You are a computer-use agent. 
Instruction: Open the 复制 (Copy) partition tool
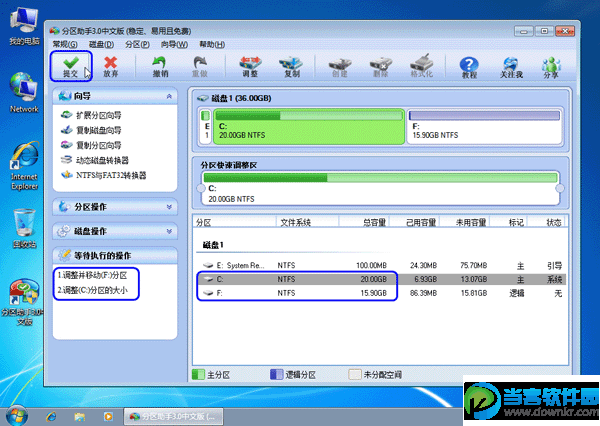pyautogui.click(x=292, y=66)
